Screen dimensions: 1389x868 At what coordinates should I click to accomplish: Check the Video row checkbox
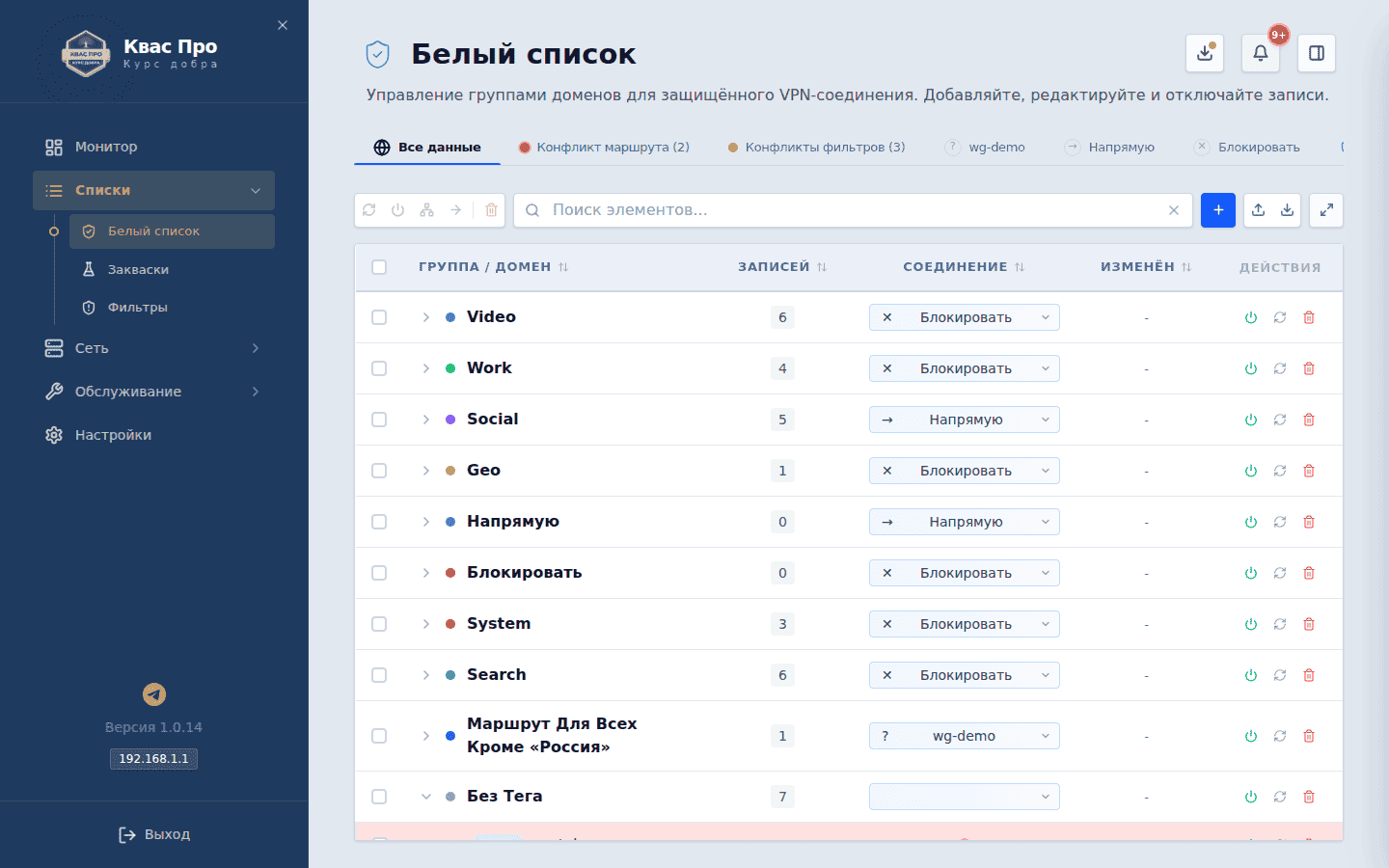click(x=379, y=317)
